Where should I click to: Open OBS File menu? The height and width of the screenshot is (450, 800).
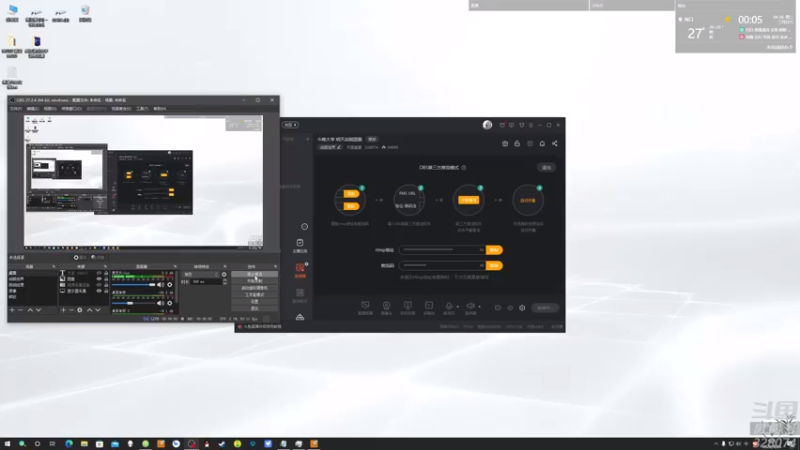click(x=16, y=109)
